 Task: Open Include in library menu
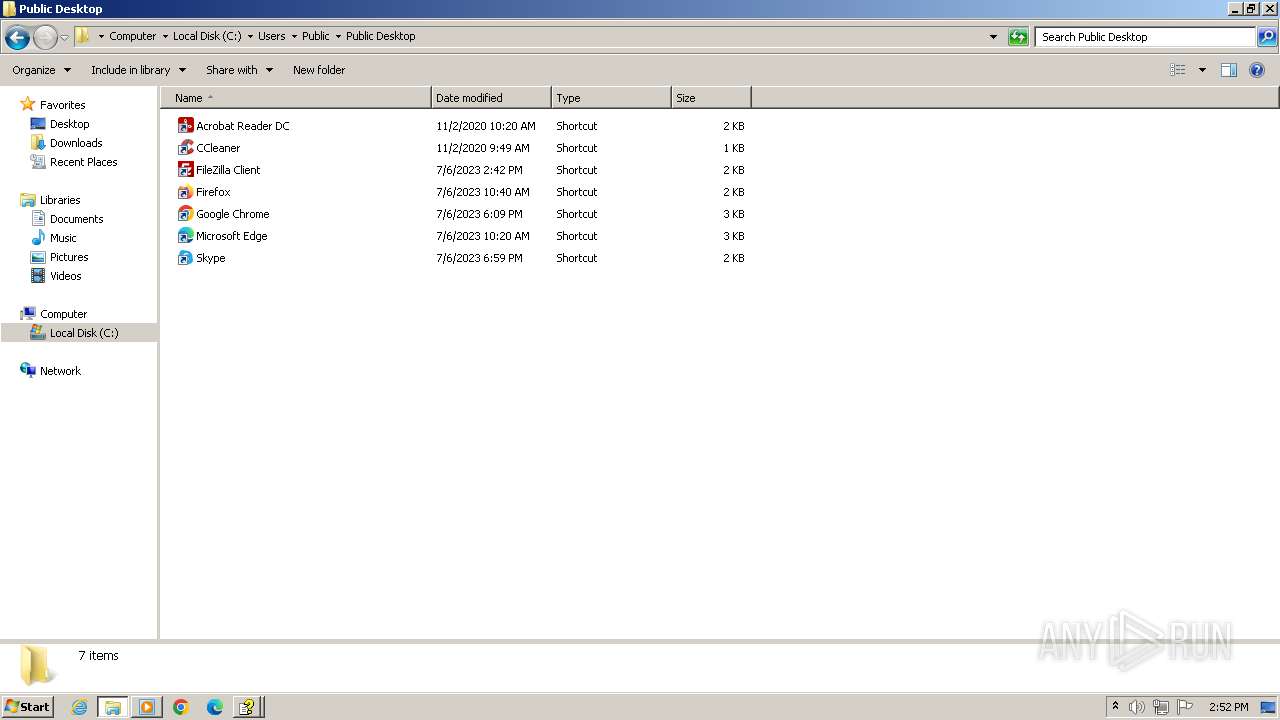(138, 70)
